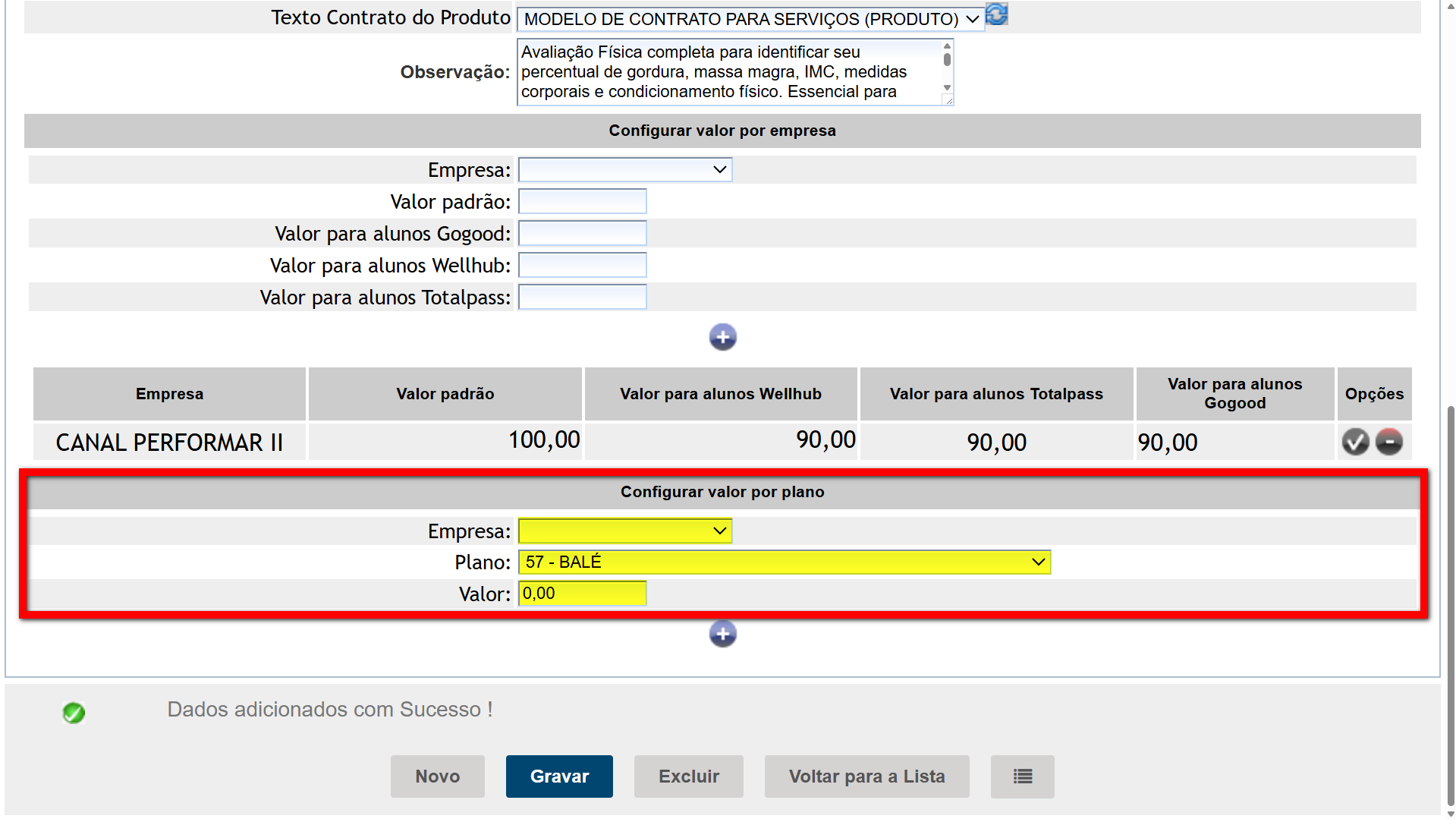Click the Valor para alunos Wellhub field
This screenshot has width=1456, height=819.
[x=582, y=266]
